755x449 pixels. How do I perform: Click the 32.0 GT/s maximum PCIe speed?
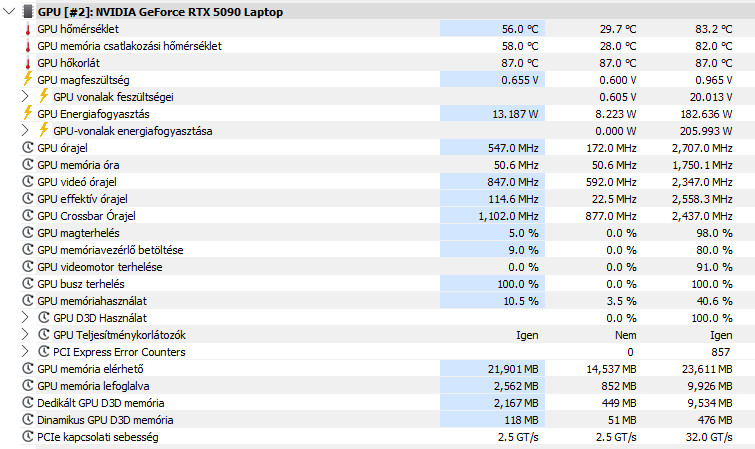[709, 437]
